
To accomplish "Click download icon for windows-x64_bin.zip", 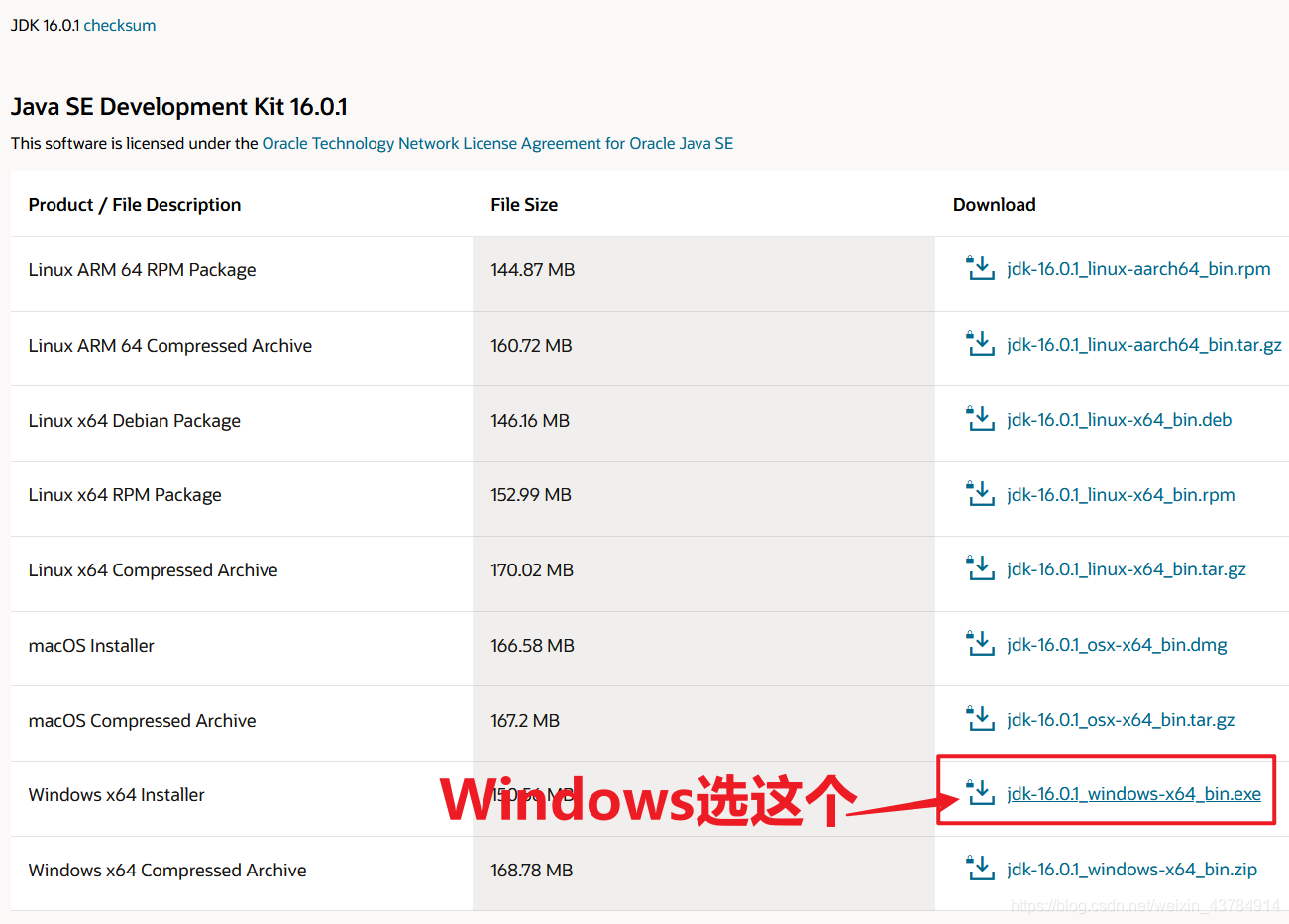I will [x=980, y=868].
